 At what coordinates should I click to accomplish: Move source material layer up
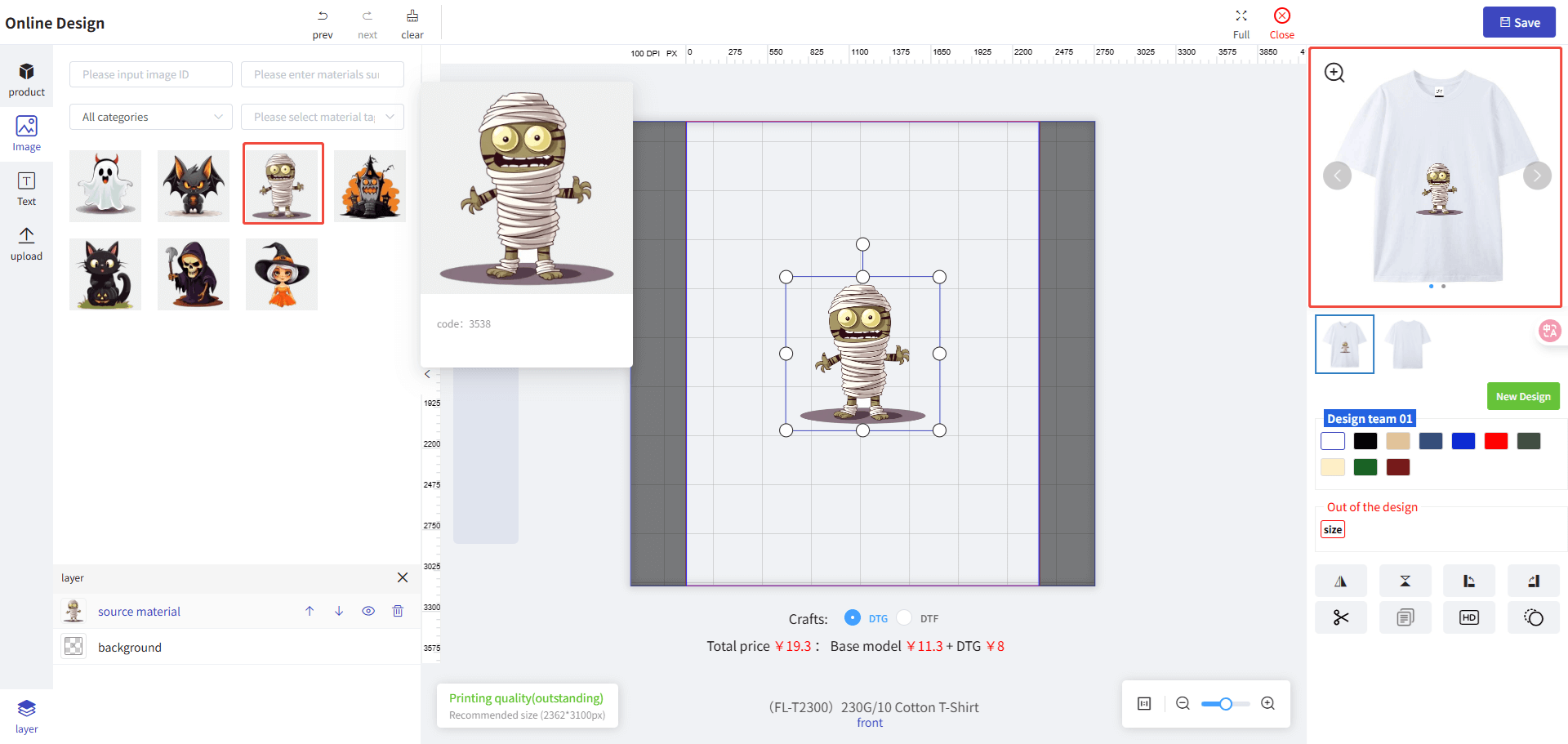(310, 611)
